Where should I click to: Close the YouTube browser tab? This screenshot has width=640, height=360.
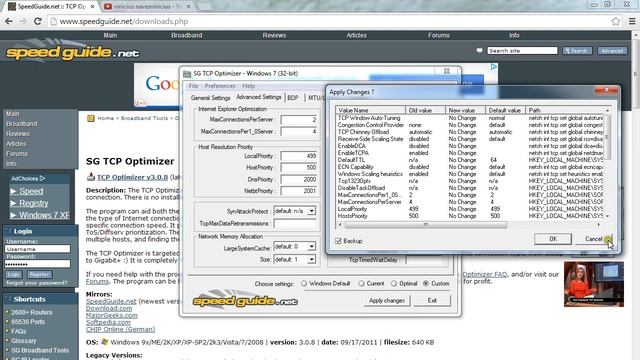click(x=189, y=7)
